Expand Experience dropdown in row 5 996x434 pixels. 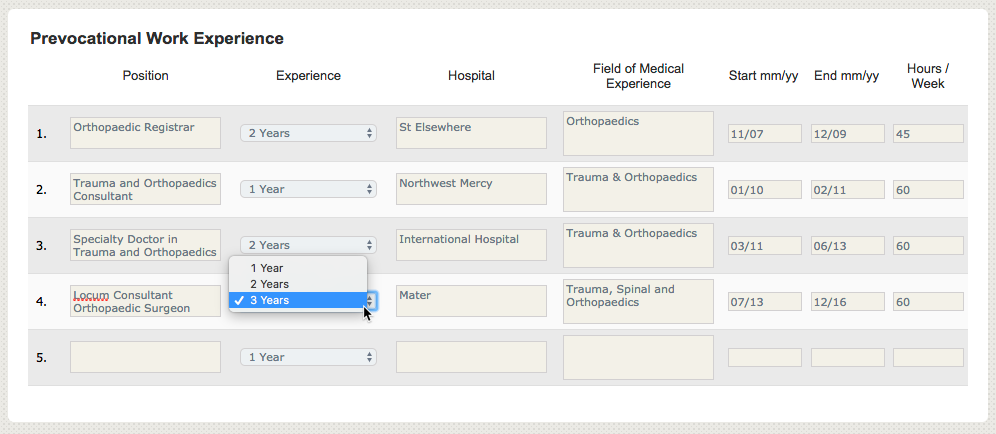click(308, 357)
